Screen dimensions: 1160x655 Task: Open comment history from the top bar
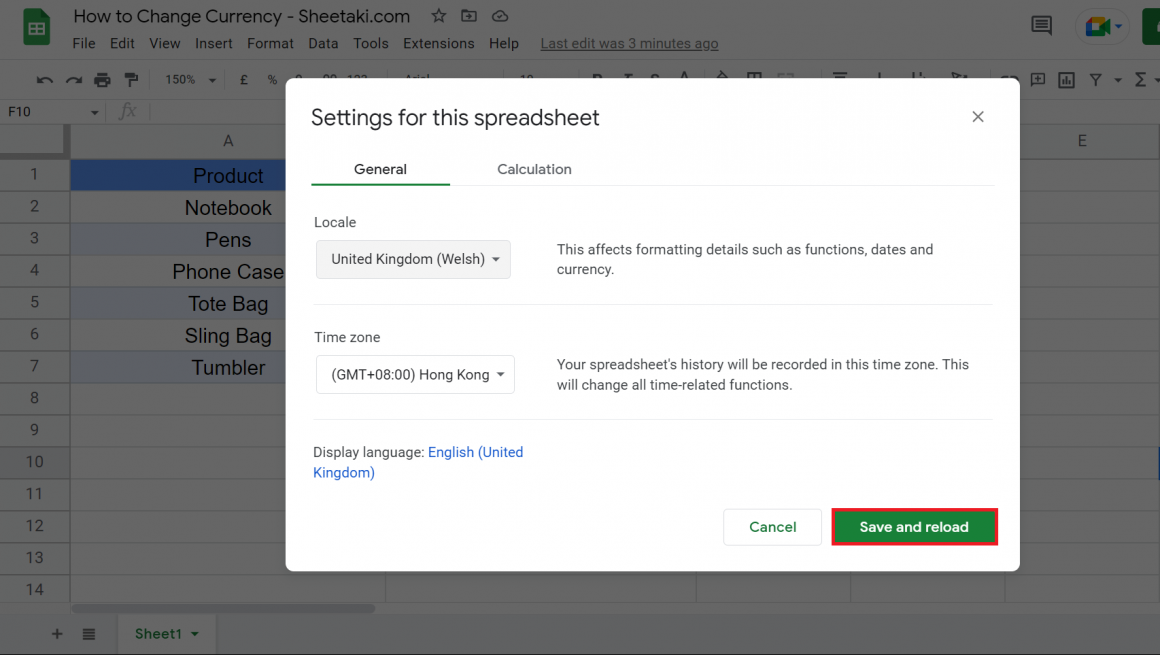pyautogui.click(x=1041, y=26)
